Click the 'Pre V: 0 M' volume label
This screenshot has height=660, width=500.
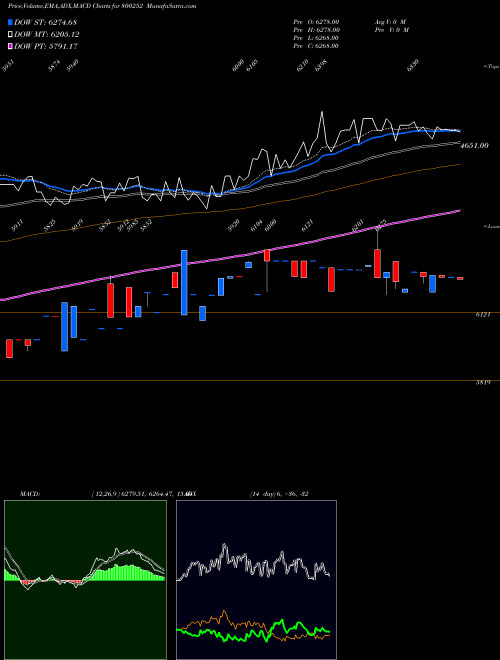[x=393, y=30]
